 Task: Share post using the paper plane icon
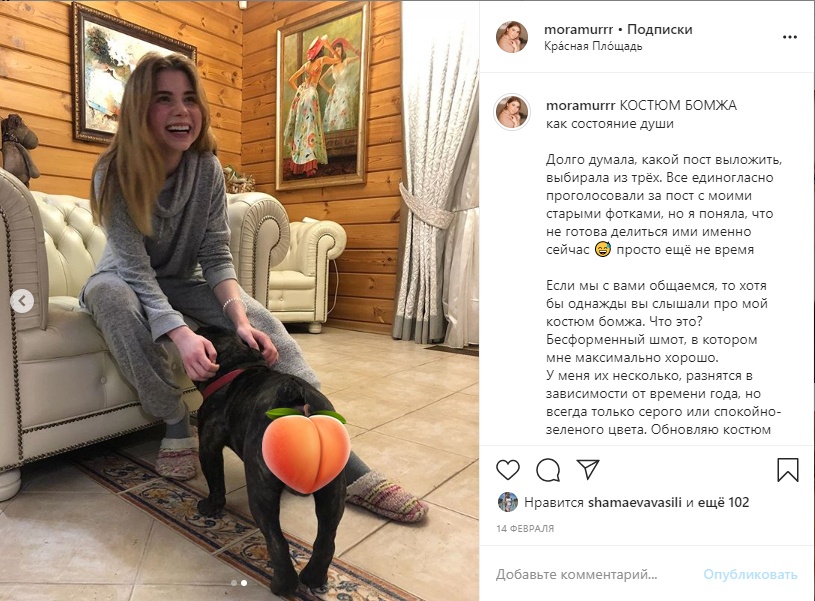588,469
